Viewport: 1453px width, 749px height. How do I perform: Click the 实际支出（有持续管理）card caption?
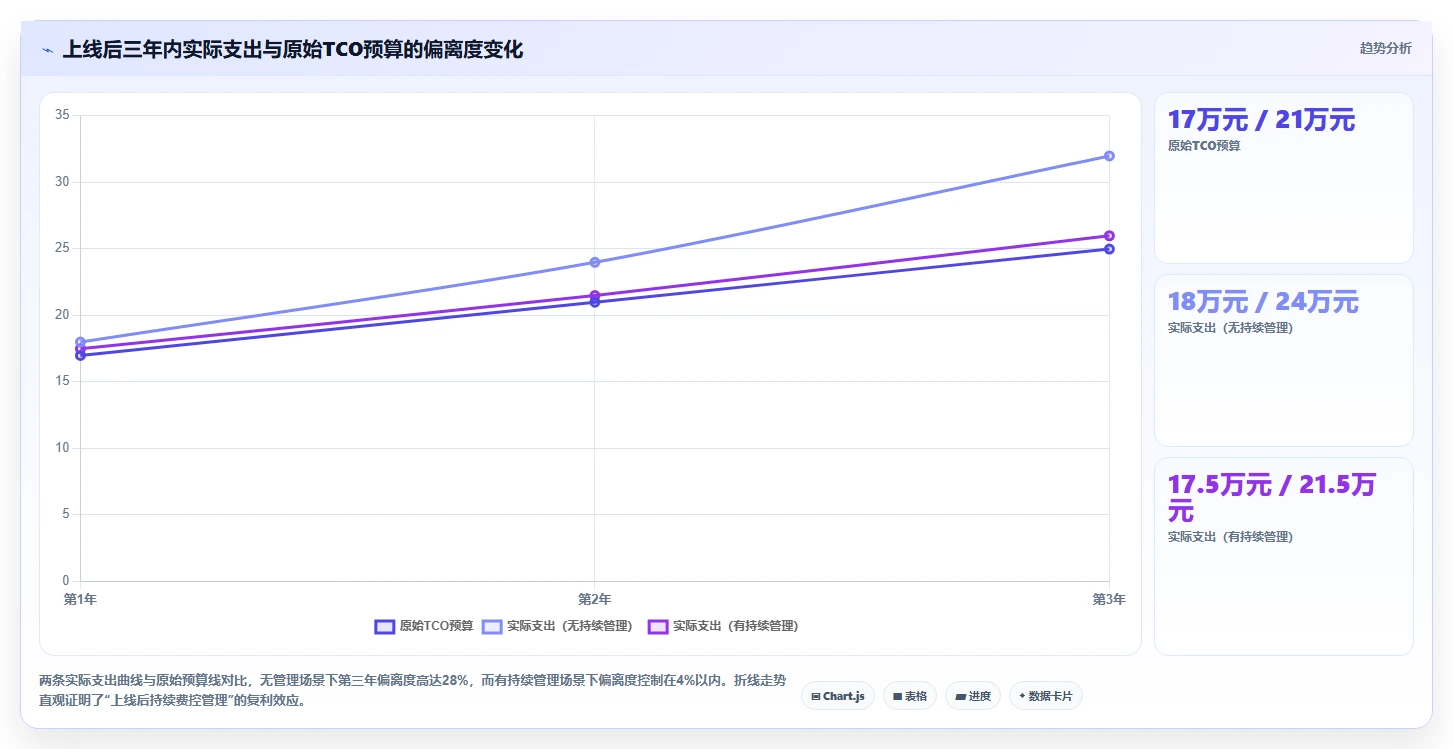click(1230, 537)
